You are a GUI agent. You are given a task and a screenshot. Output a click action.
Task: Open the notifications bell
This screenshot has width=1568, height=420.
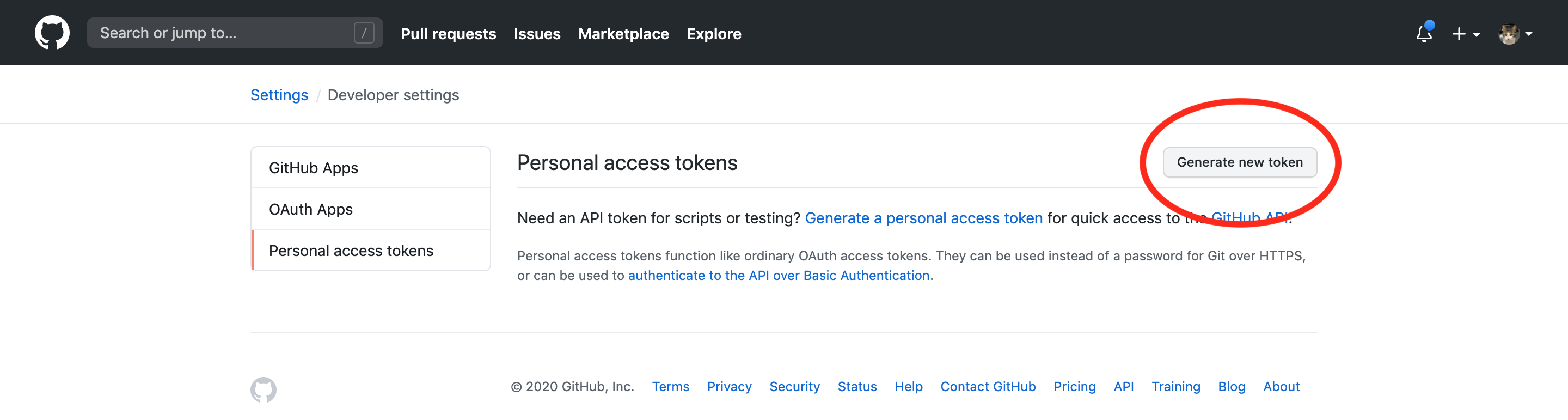(x=1424, y=33)
